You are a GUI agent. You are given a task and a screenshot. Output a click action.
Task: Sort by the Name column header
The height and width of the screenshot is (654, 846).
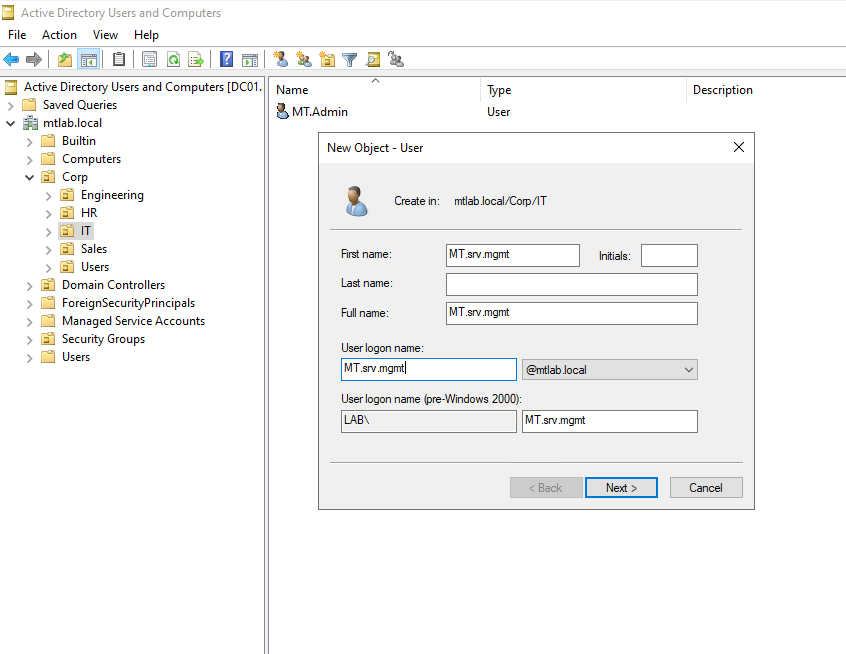tap(374, 90)
